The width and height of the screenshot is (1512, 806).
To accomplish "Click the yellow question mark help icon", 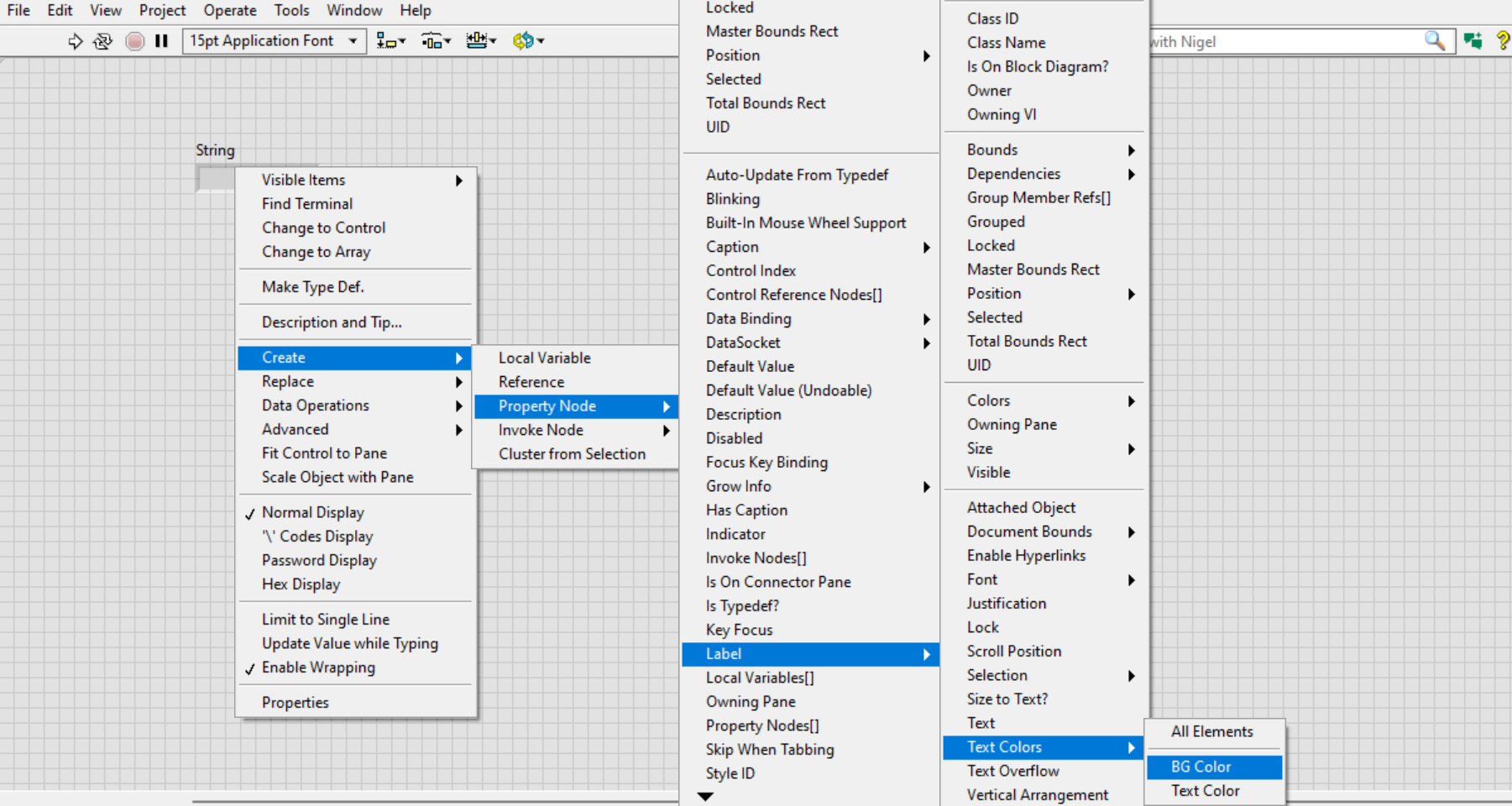I will point(1502,41).
